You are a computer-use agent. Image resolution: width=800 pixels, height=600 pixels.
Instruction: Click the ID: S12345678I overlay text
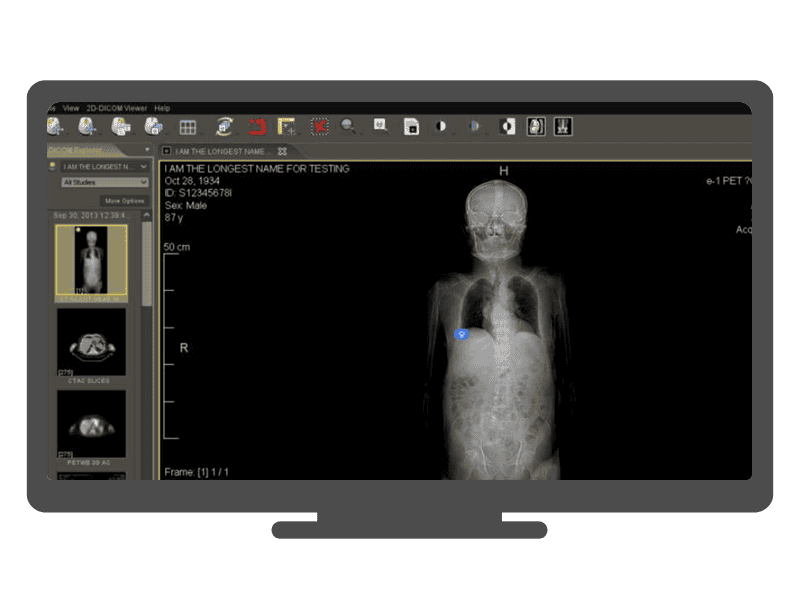198,193
